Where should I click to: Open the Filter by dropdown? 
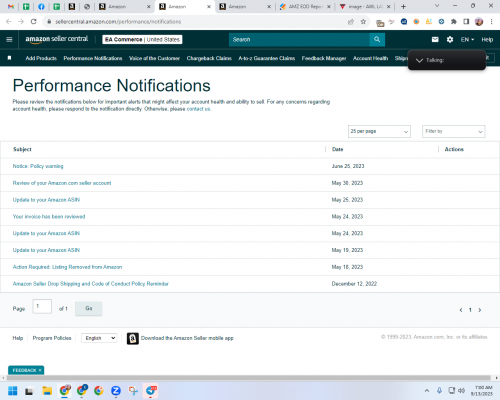pos(453,131)
